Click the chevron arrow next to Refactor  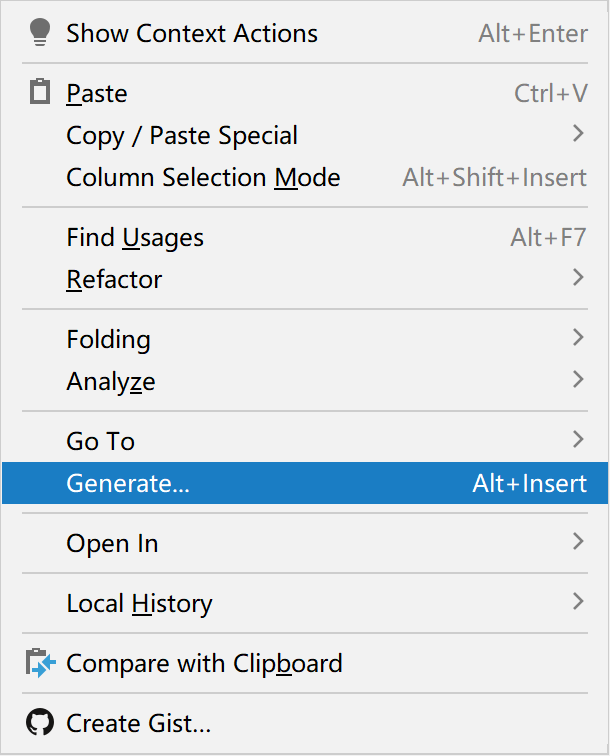[x=578, y=278]
